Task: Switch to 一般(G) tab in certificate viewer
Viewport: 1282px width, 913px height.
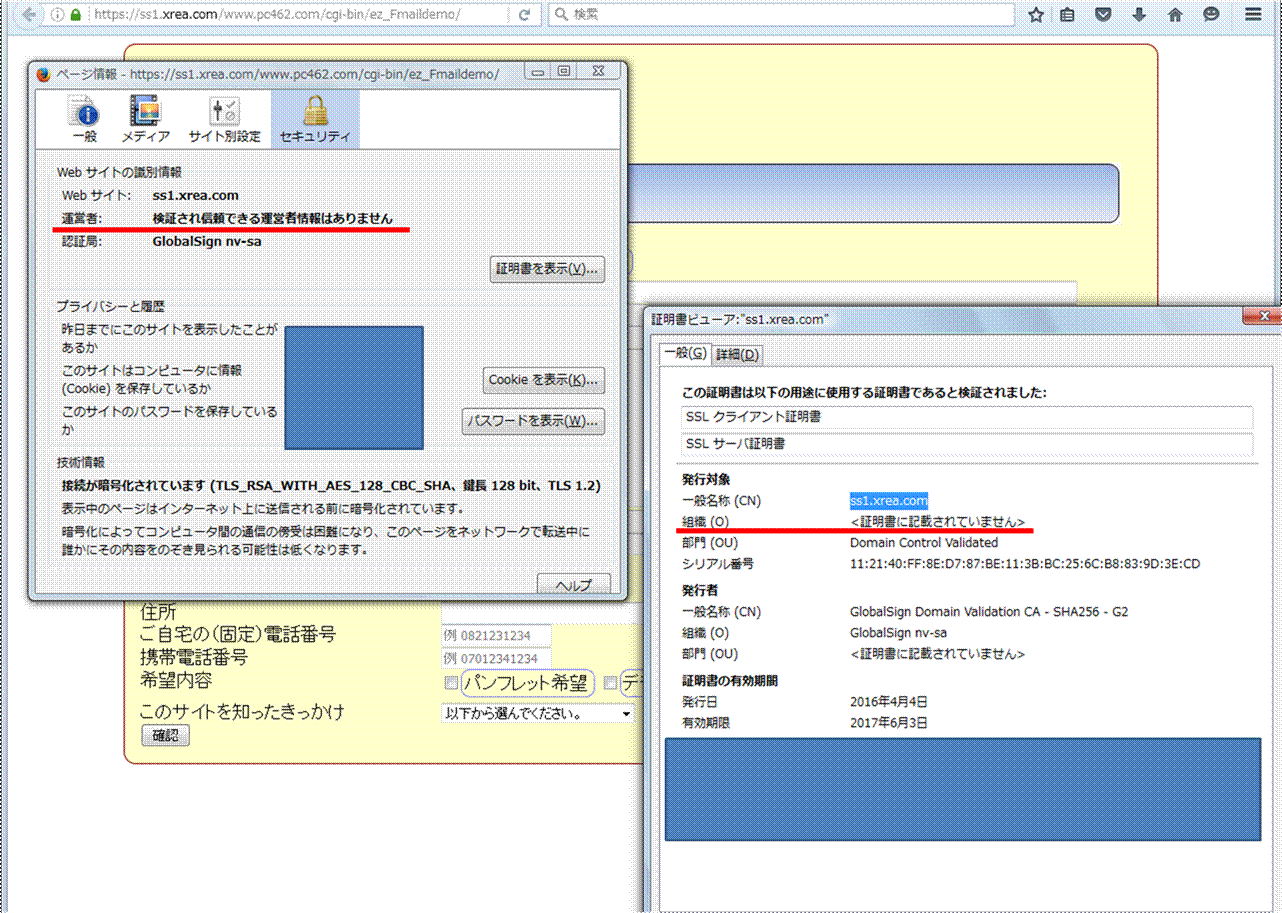Action: click(685, 354)
